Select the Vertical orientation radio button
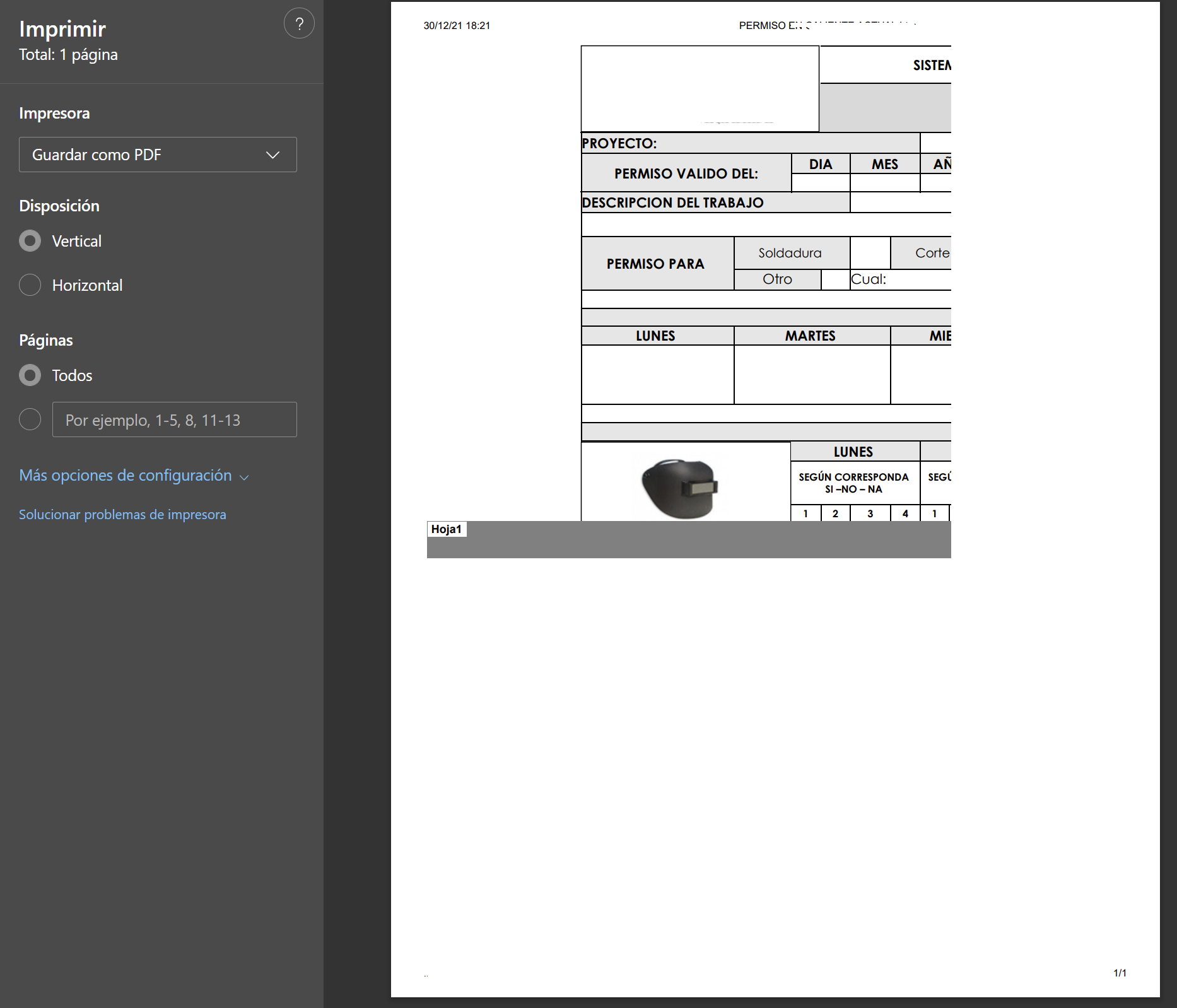This screenshot has height=1008, width=1177. (30, 241)
